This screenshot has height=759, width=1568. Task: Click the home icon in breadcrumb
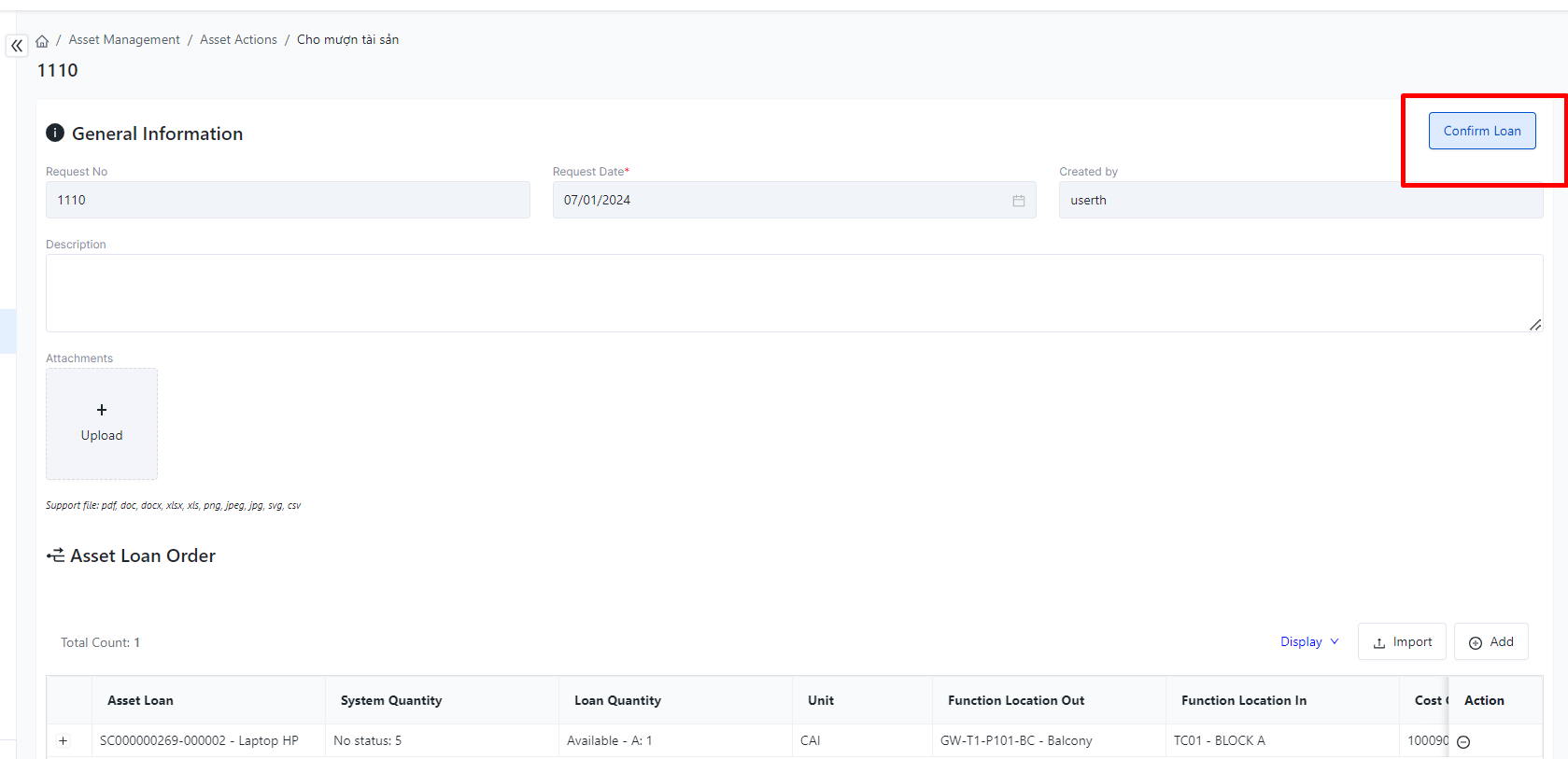point(42,41)
